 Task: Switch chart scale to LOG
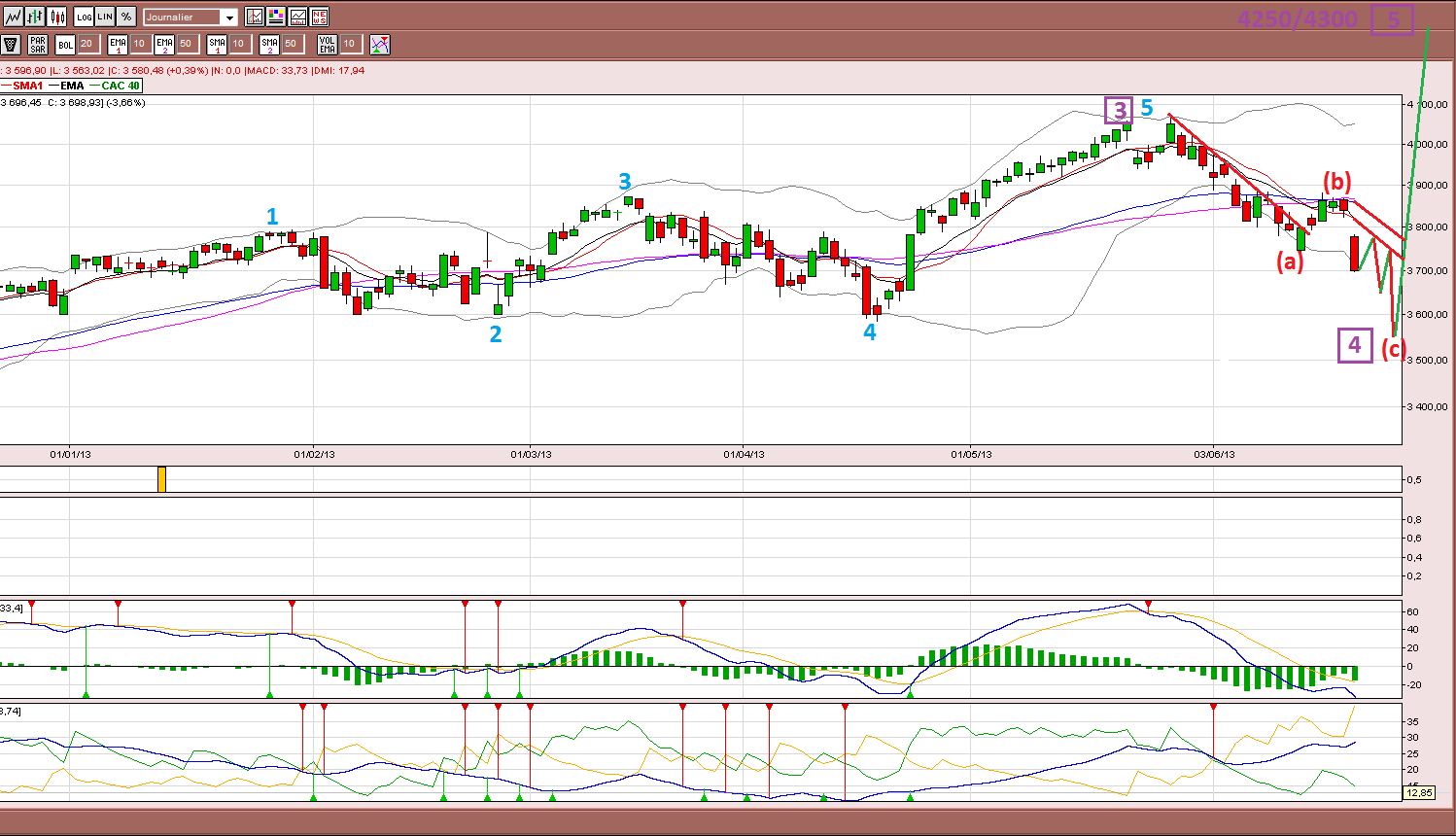(x=85, y=17)
